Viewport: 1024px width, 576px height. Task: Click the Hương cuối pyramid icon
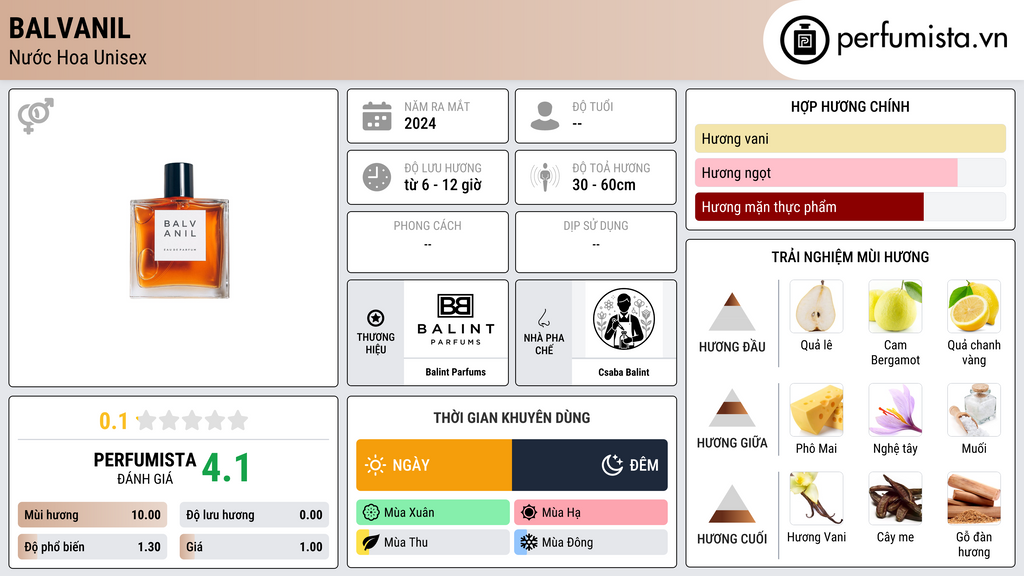pyautogui.click(x=732, y=504)
